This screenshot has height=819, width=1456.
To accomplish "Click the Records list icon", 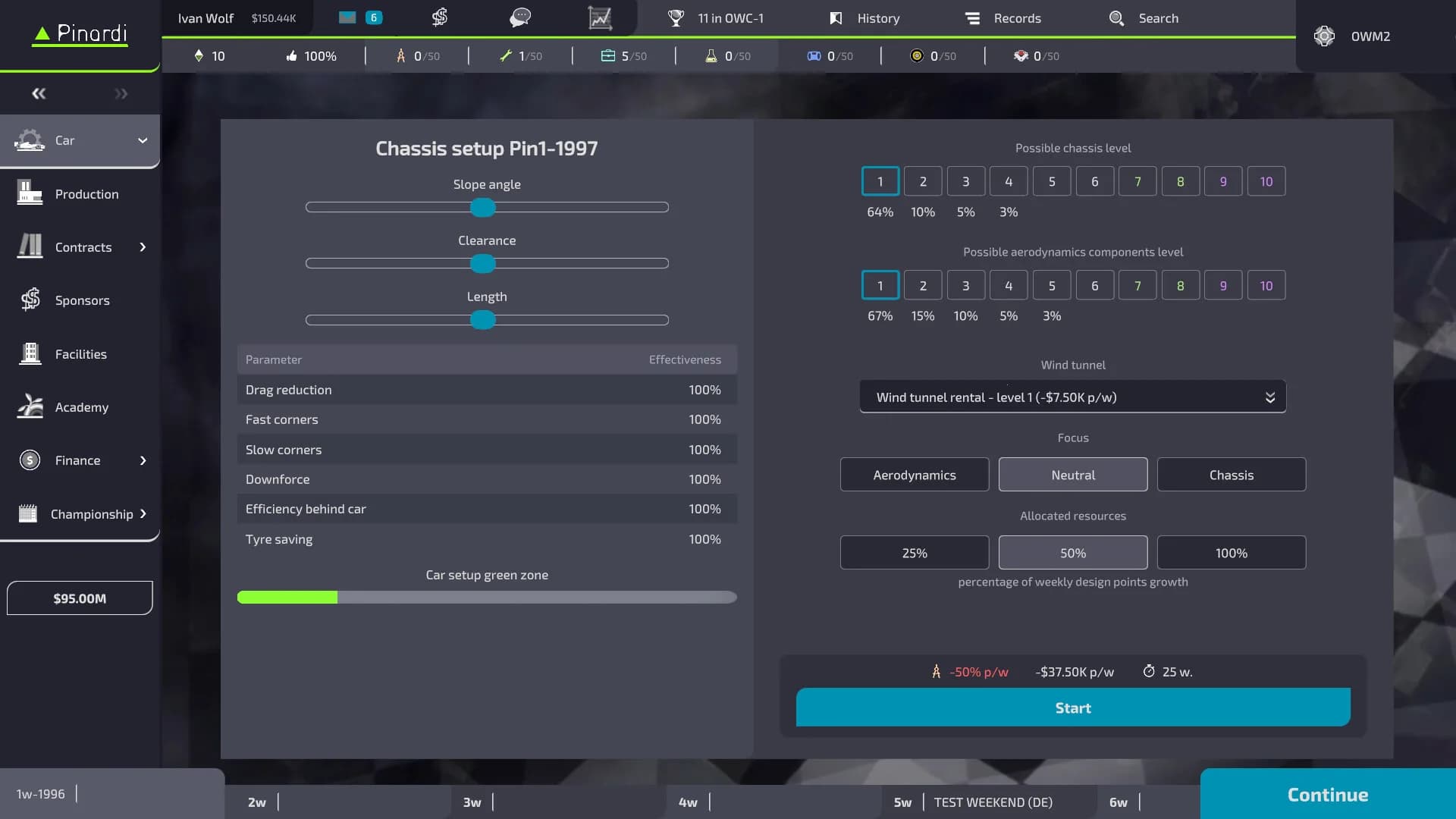I will [972, 18].
